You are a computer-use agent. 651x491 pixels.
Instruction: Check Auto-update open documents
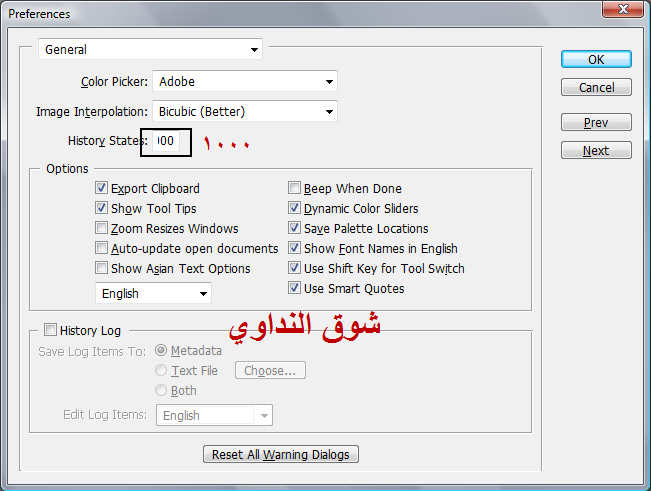click(102, 248)
